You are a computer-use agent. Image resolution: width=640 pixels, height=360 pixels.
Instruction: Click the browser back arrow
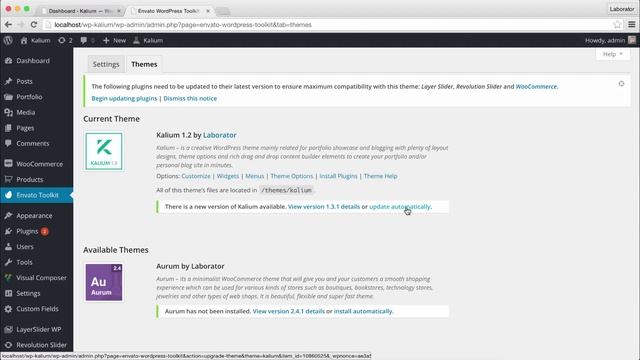pyautogui.click(x=8, y=24)
